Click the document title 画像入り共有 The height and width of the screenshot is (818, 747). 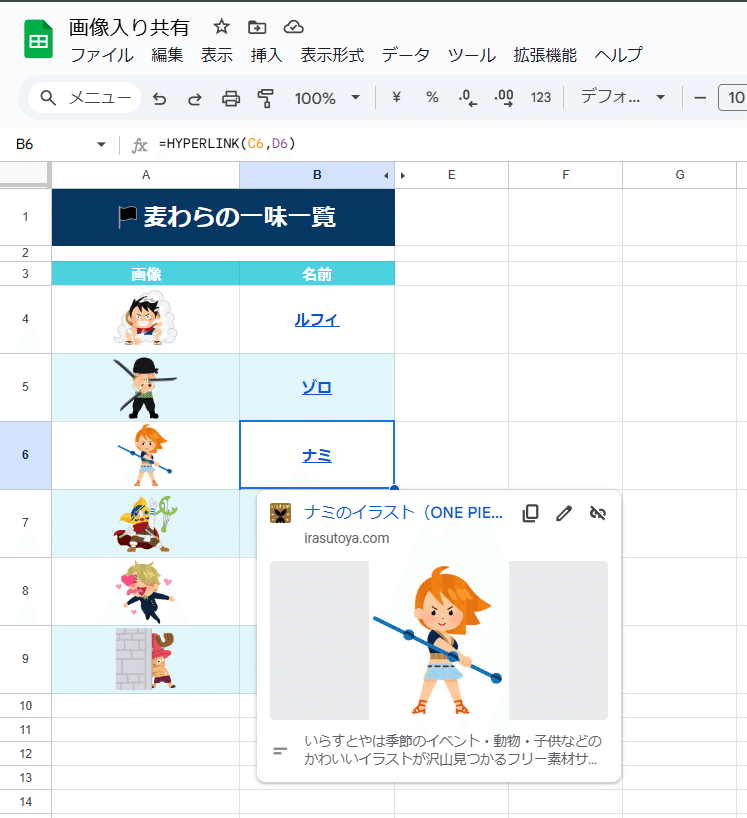[129, 27]
